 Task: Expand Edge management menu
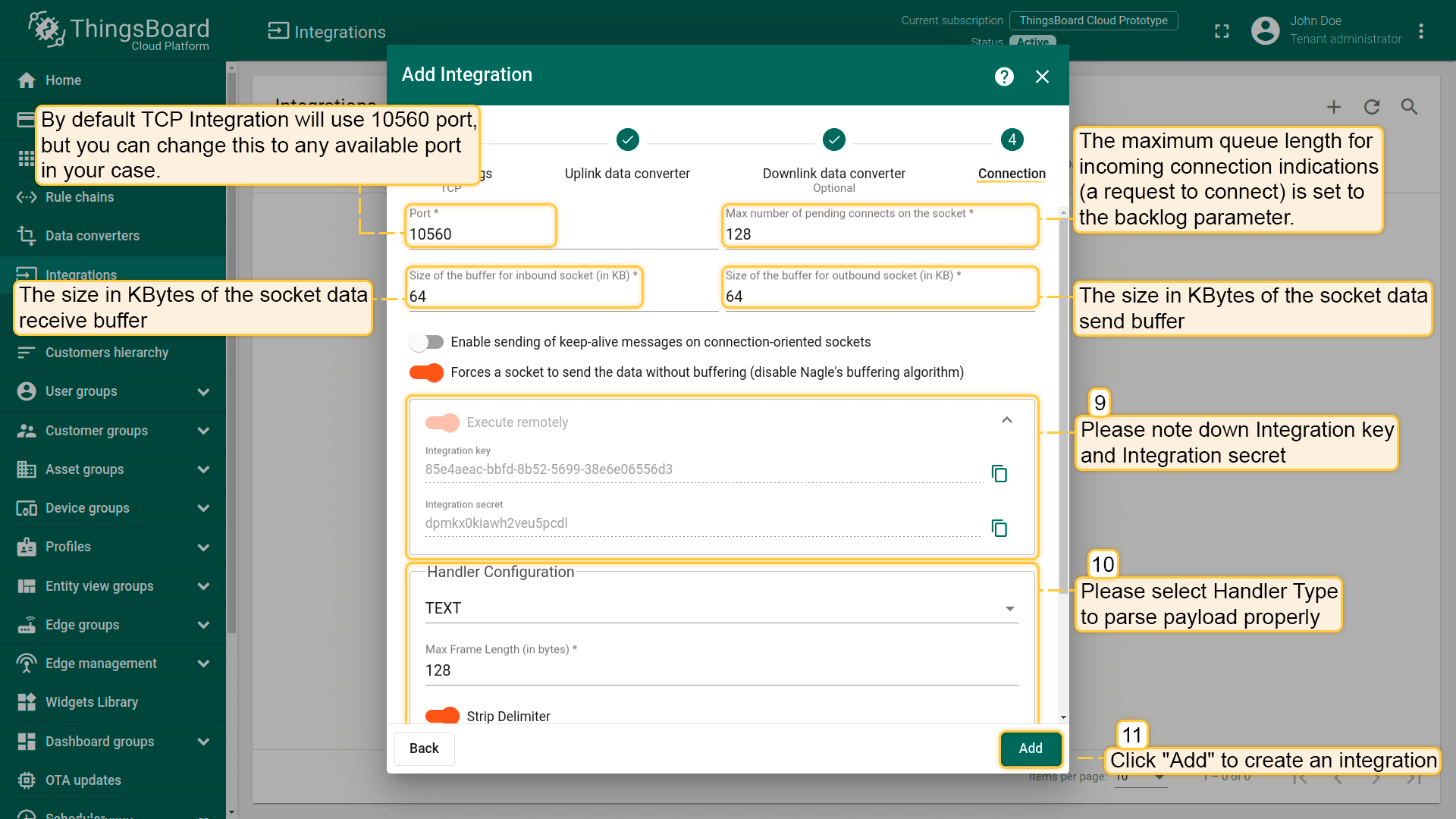coord(203,664)
